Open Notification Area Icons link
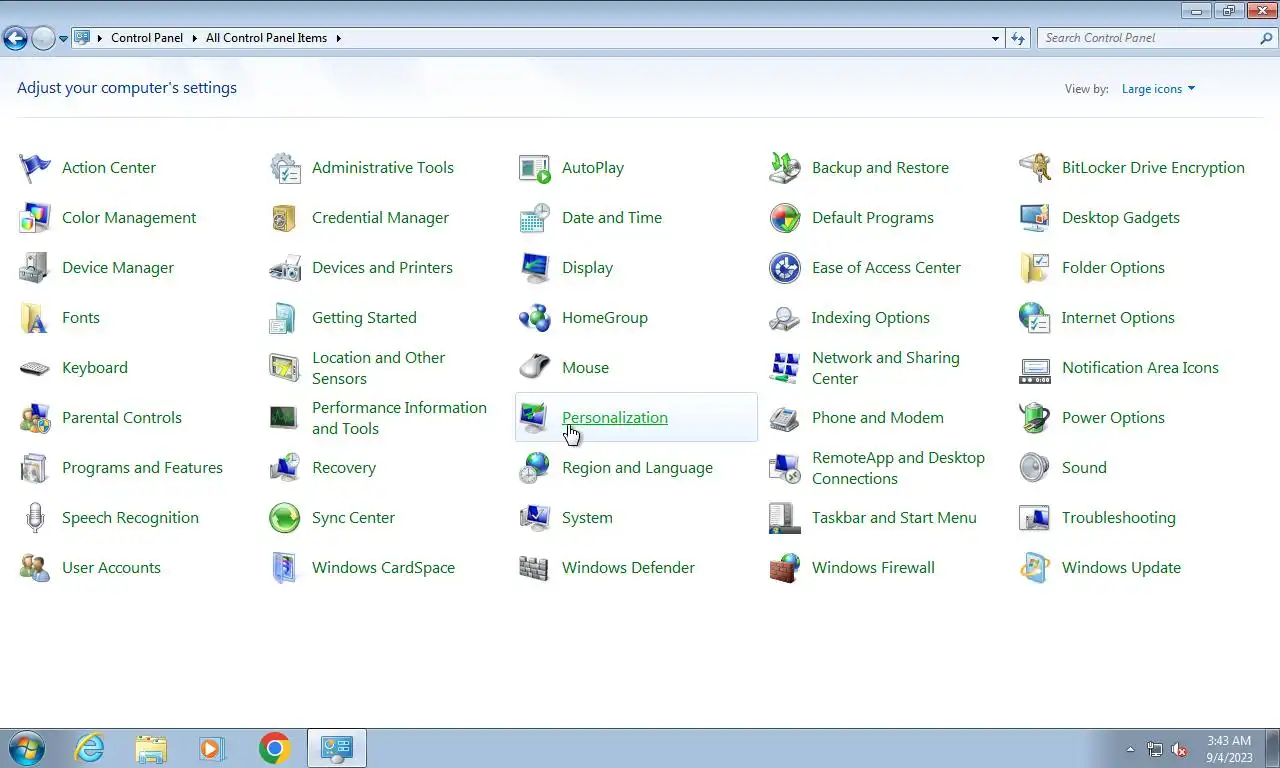The image size is (1280, 768). [x=1140, y=368]
